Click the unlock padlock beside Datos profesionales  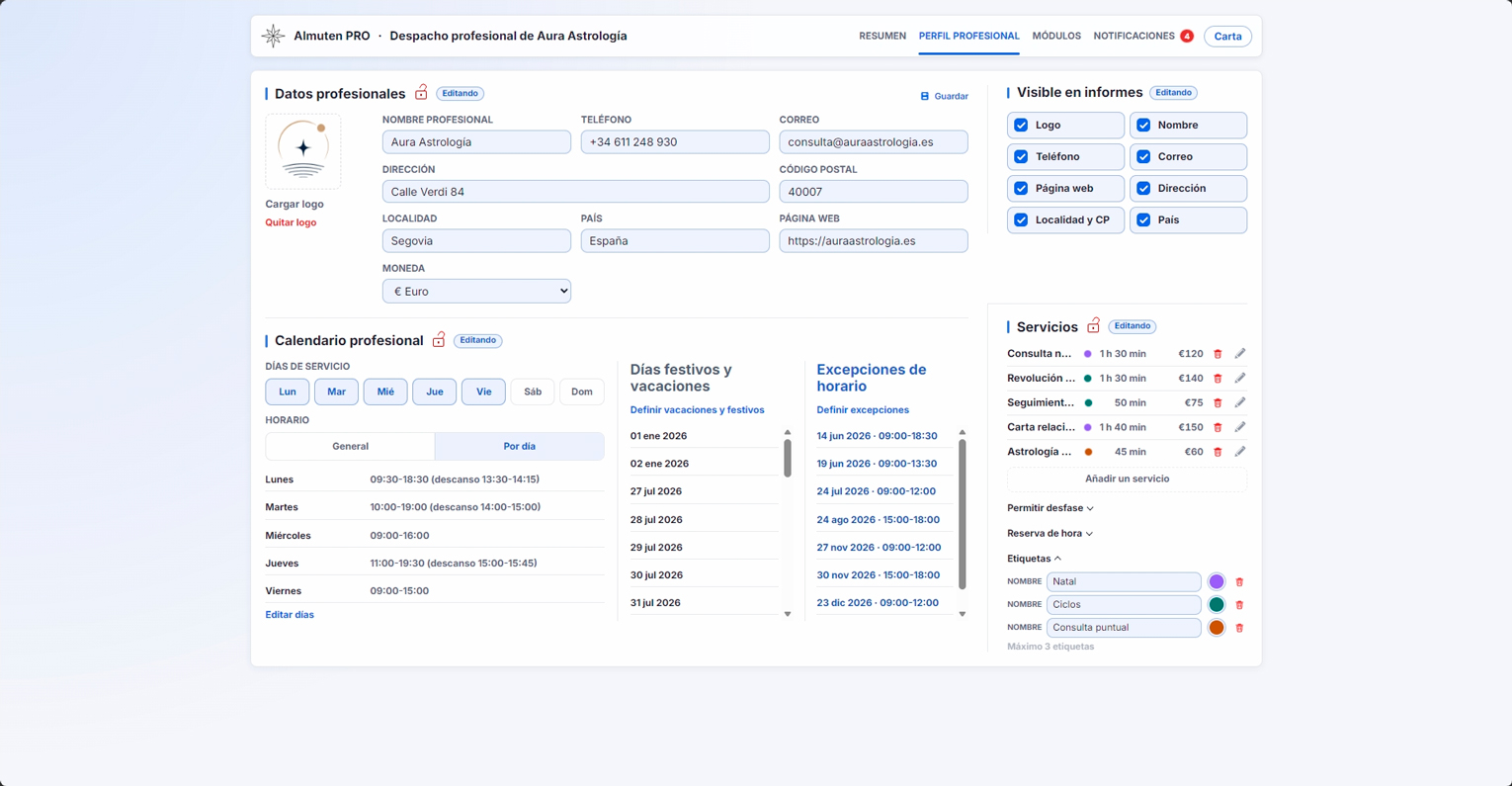coord(421,92)
